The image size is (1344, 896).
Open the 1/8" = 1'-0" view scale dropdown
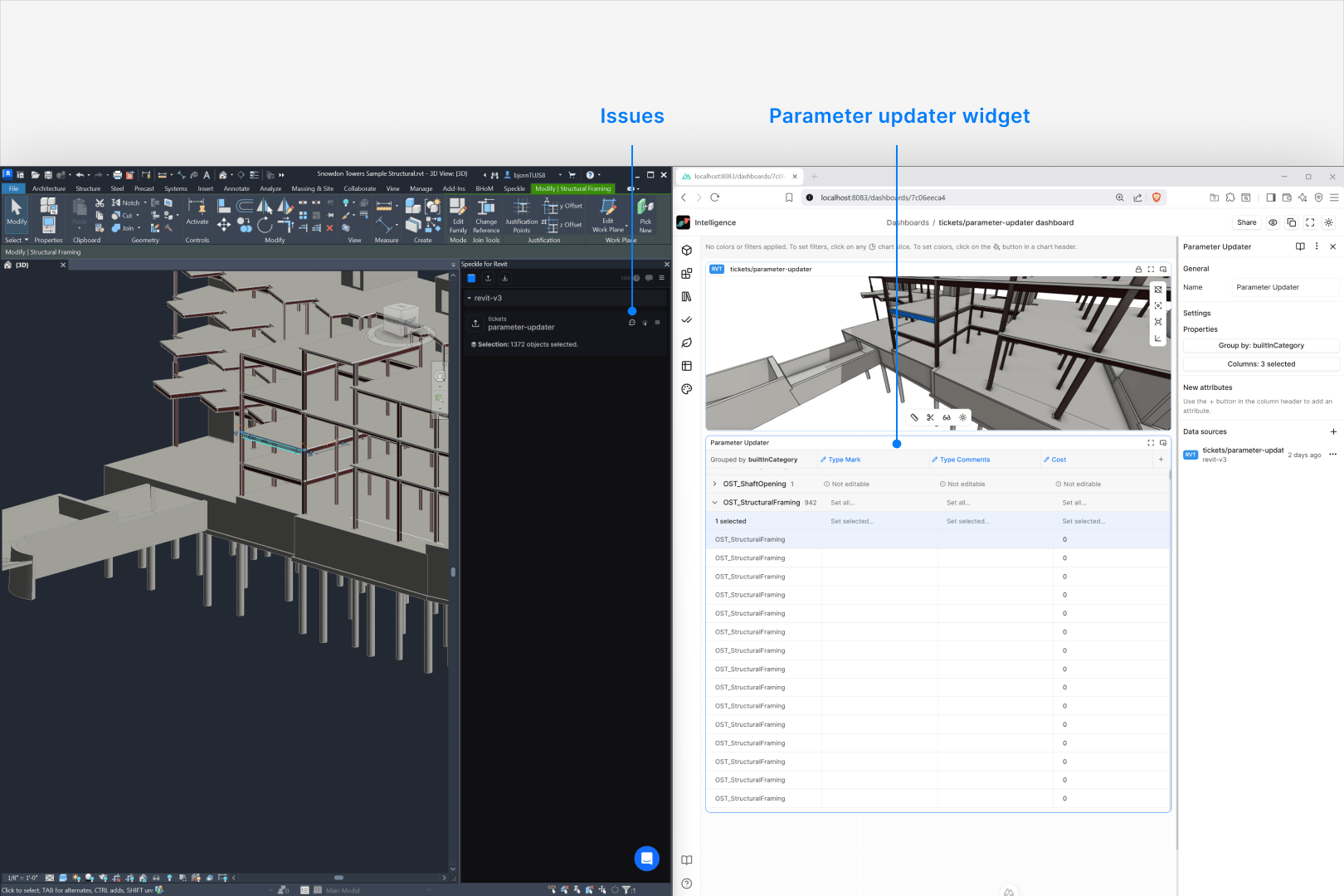click(22, 878)
